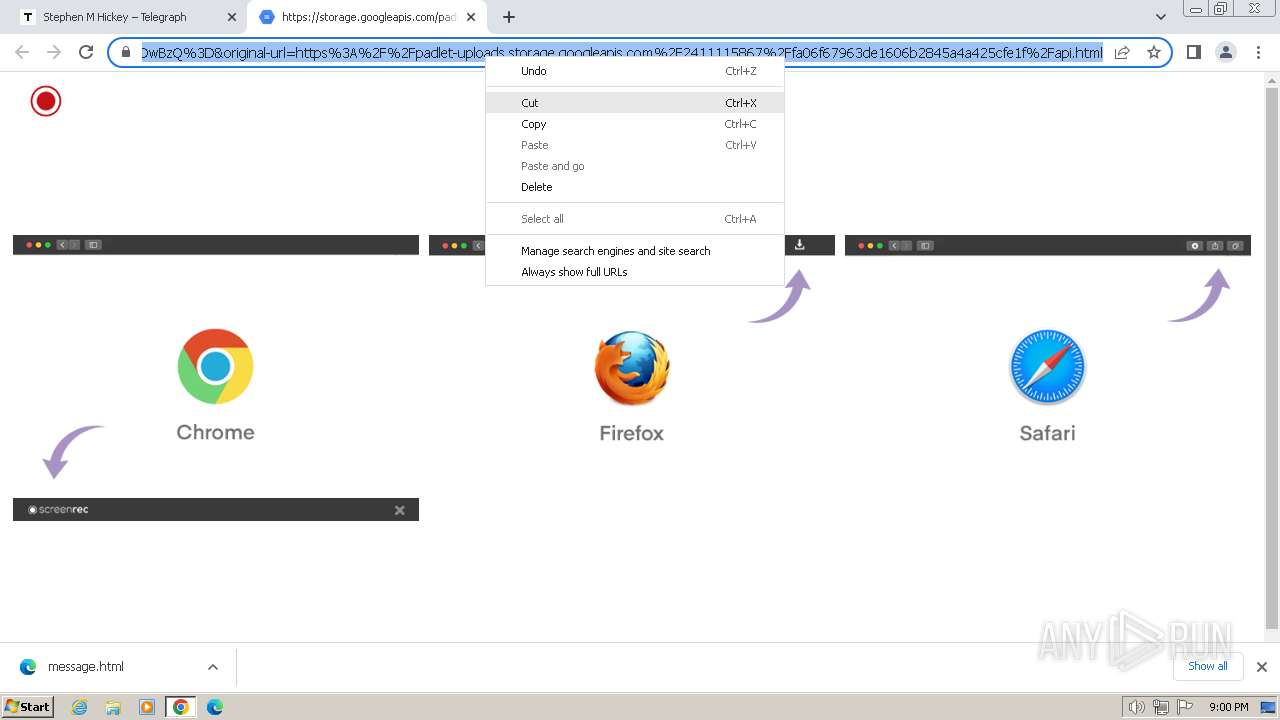Click the Safari label text
The height and width of the screenshot is (720, 1280).
[x=1047, y=433]
